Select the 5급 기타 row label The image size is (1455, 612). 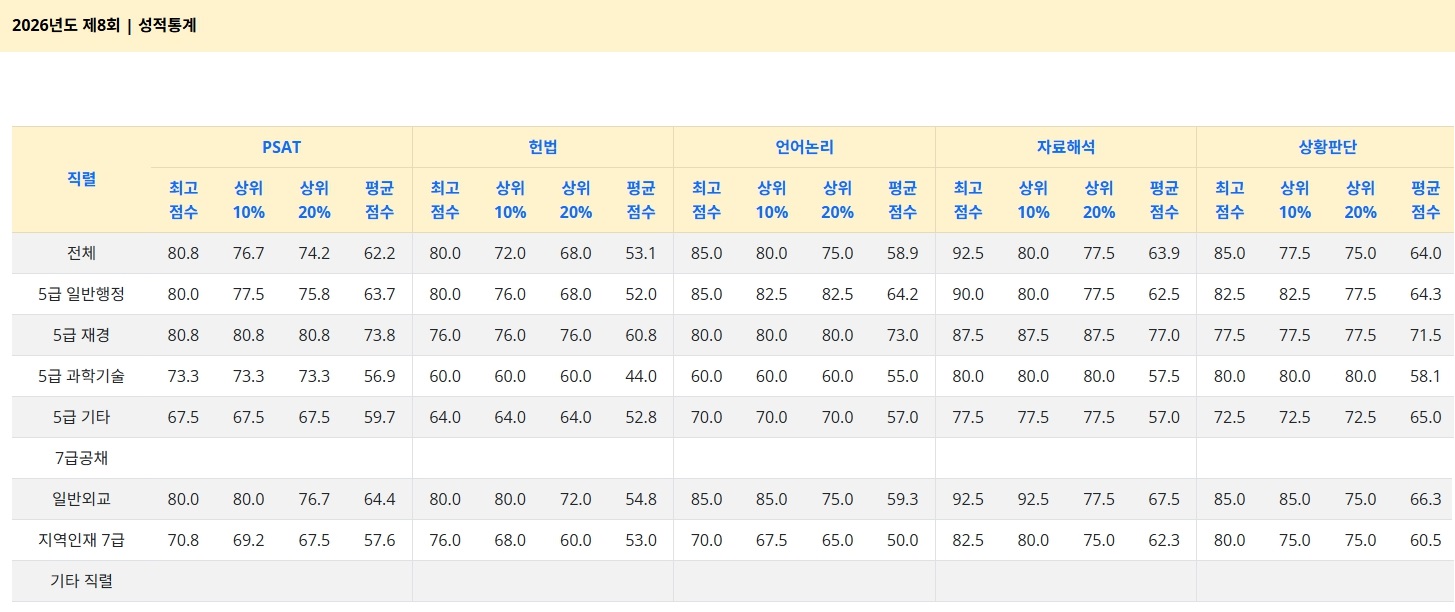[x=81, y=417]
